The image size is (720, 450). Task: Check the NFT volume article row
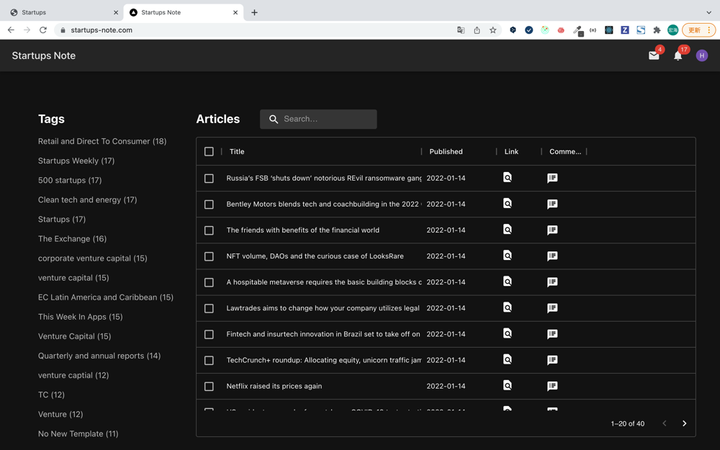click(209, 256)
